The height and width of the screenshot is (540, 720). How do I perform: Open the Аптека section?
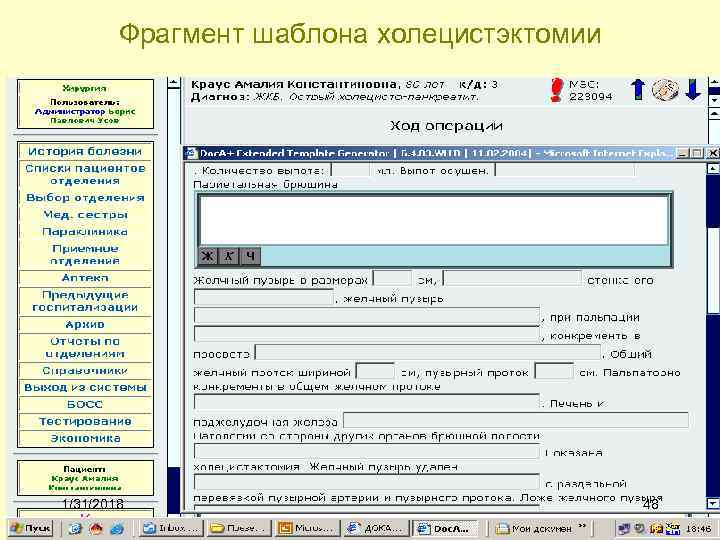(85, 278)
